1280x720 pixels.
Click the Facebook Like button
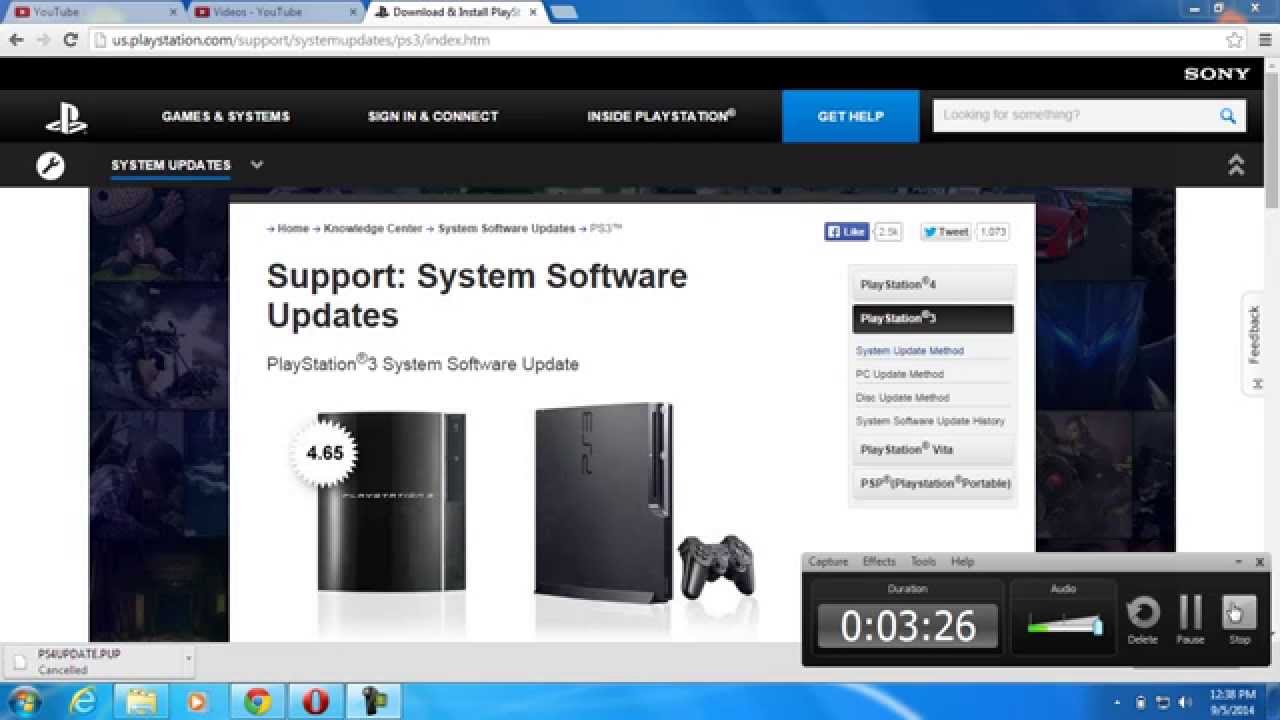(847, 231)
